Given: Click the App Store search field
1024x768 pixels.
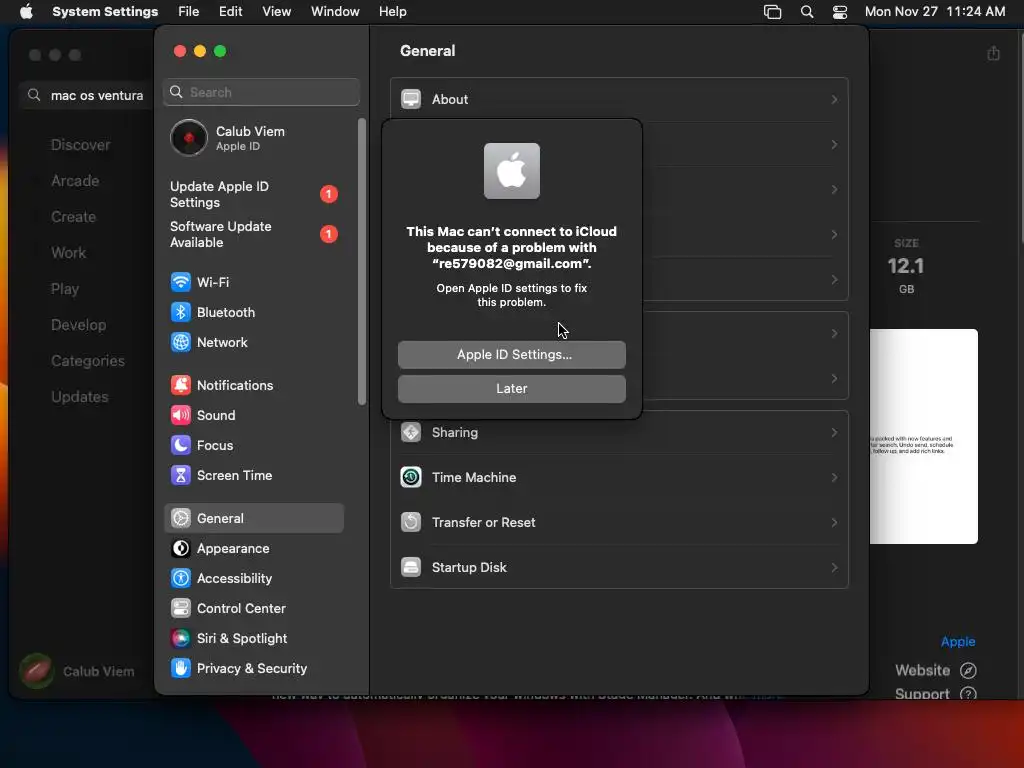Looking at the screenshot, I should 87,95.
